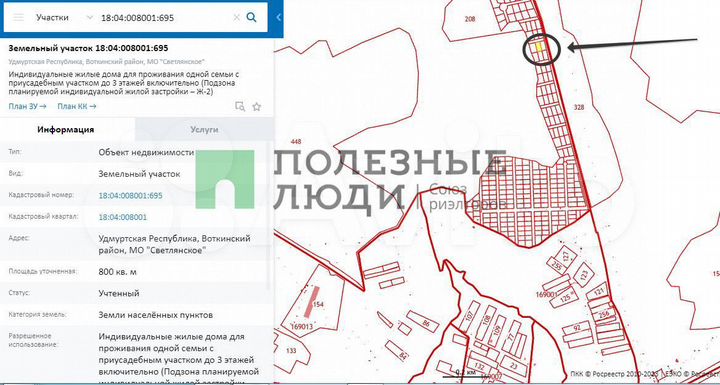Click the cadastral number search field
The height and width of the screenshot is (385, 720).
point(164,17)
